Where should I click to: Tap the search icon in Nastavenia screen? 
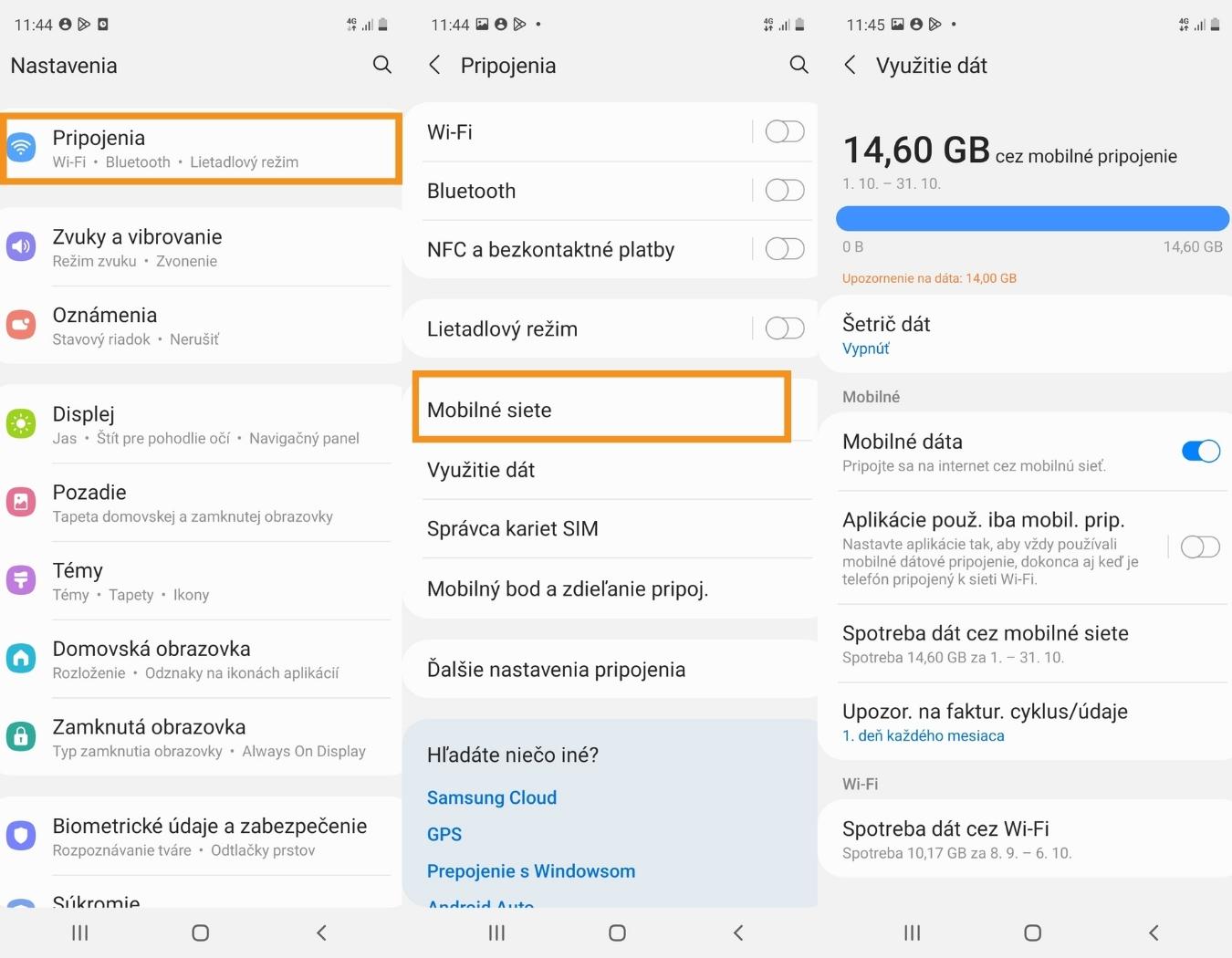(x=382, y=65)
